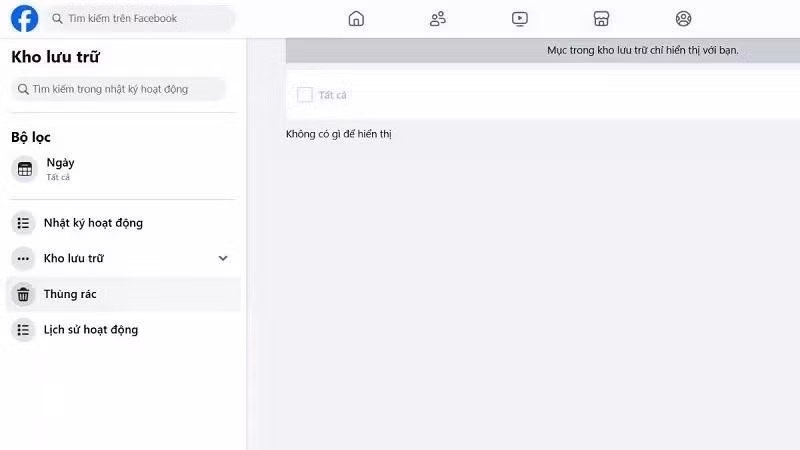
Task: Click the list icon beside Nhật ký hoạt động
Action: pos(24,223)
